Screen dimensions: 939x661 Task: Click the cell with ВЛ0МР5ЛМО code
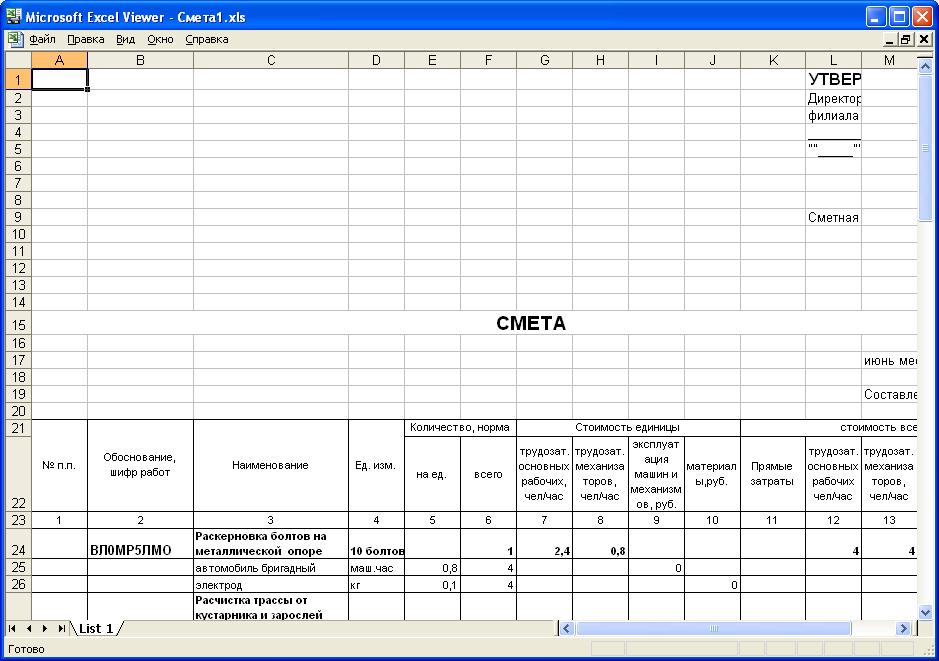click(140, 544)
